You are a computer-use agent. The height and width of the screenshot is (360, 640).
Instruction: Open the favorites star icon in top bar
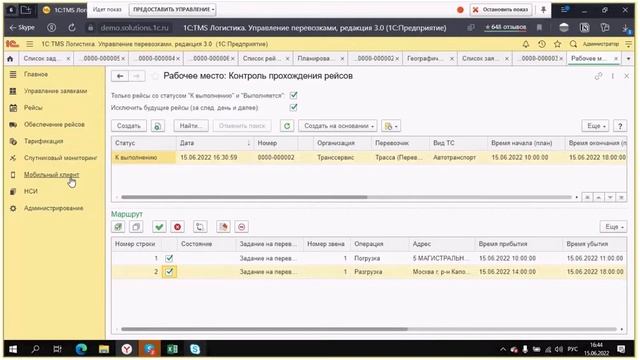[x=557, y=44]
